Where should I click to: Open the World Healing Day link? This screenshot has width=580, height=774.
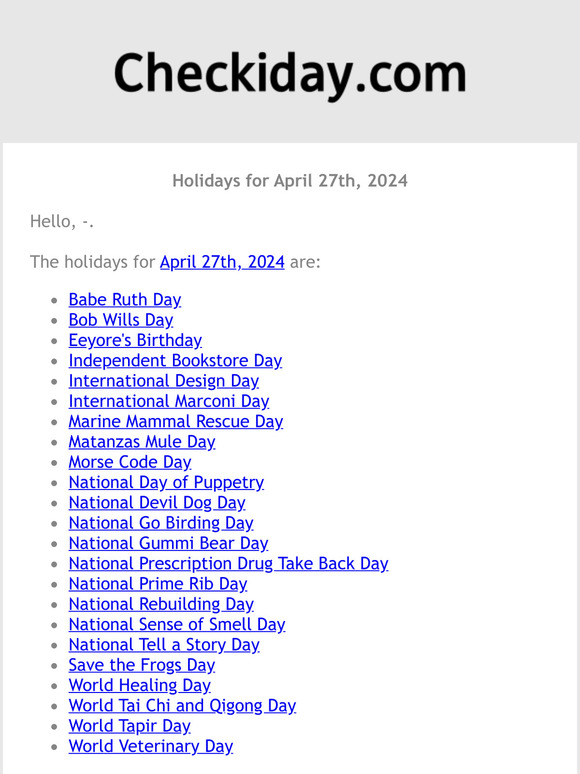coord(140,685)
